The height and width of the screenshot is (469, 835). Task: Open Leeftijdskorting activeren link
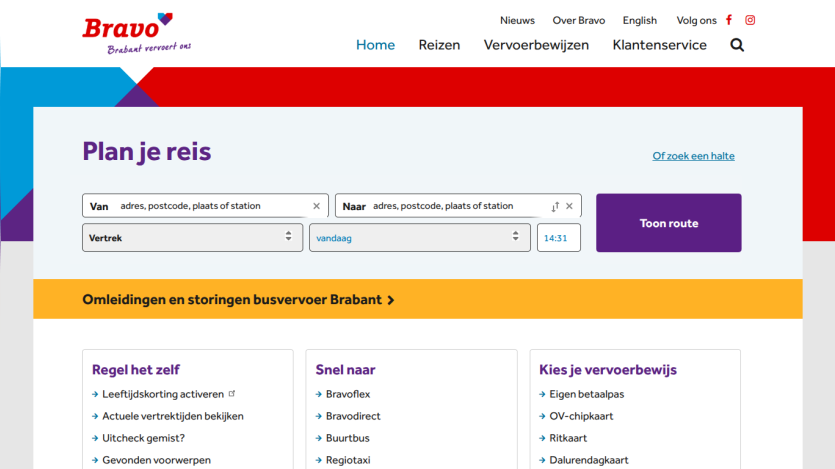coord(163,394)
